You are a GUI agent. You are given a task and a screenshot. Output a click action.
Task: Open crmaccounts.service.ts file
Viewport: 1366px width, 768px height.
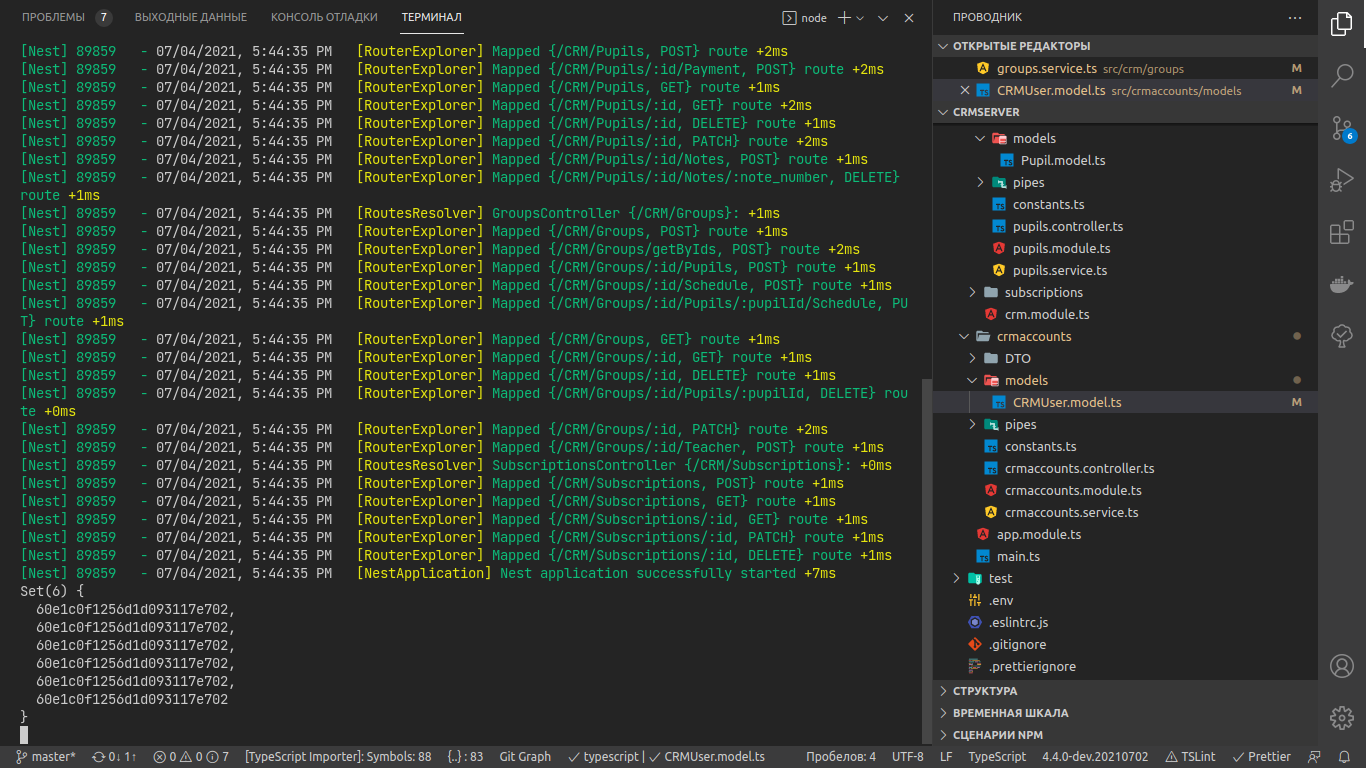click(x=1125, y=512)
